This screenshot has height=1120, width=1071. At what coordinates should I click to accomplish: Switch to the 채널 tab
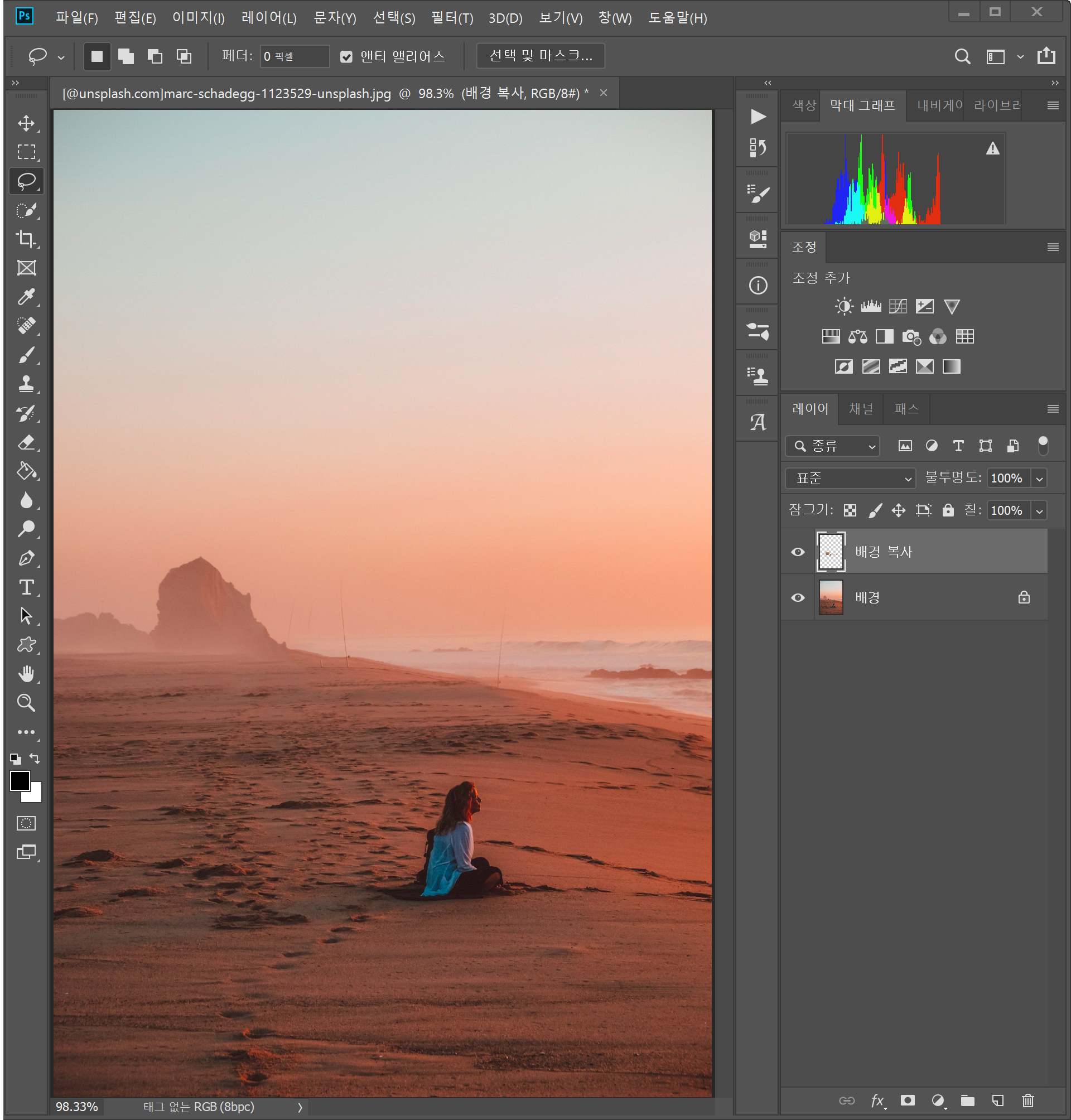point(860,409)
